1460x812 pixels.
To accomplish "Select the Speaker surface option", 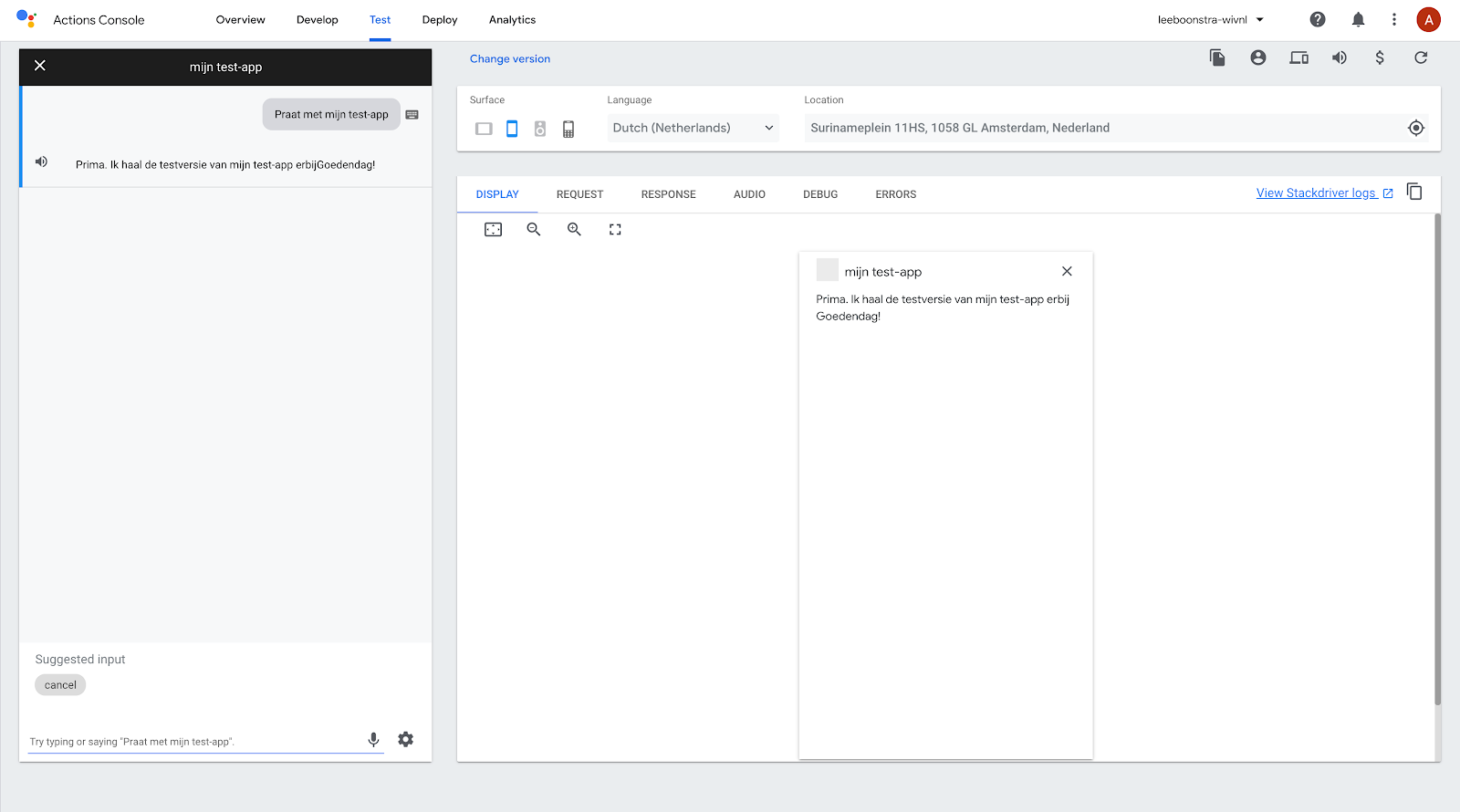I will pyautogui.click(x=540, y=130).
